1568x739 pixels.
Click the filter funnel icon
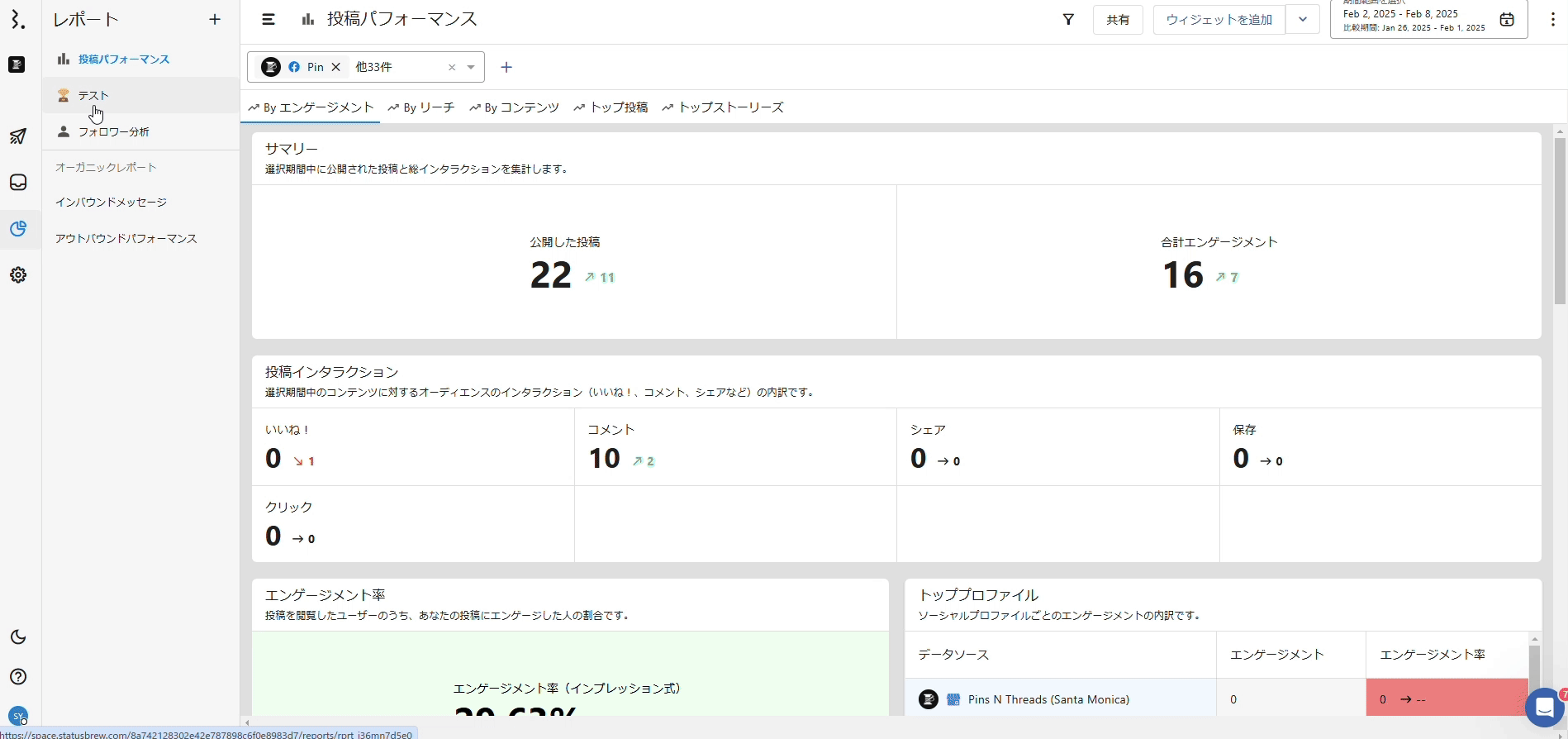click(1068, 20)
